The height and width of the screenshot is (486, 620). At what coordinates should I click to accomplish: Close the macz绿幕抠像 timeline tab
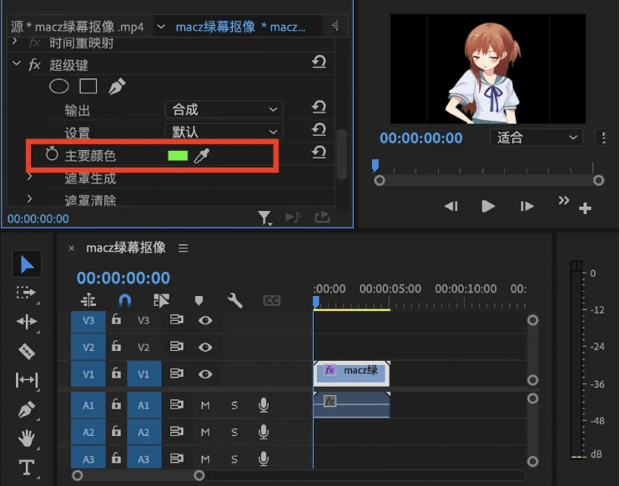[x=72, y=248]
